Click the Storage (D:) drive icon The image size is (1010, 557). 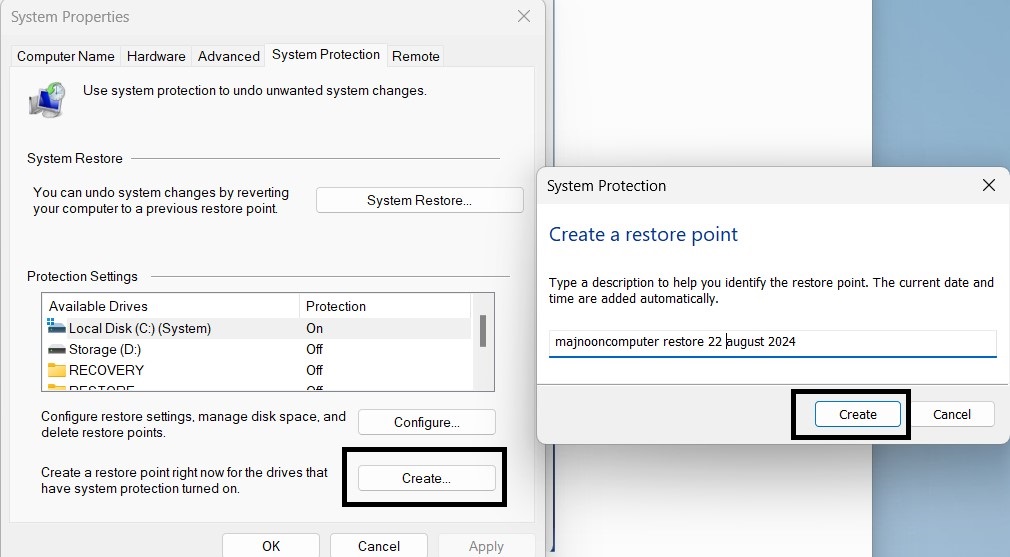coord(57,350)
